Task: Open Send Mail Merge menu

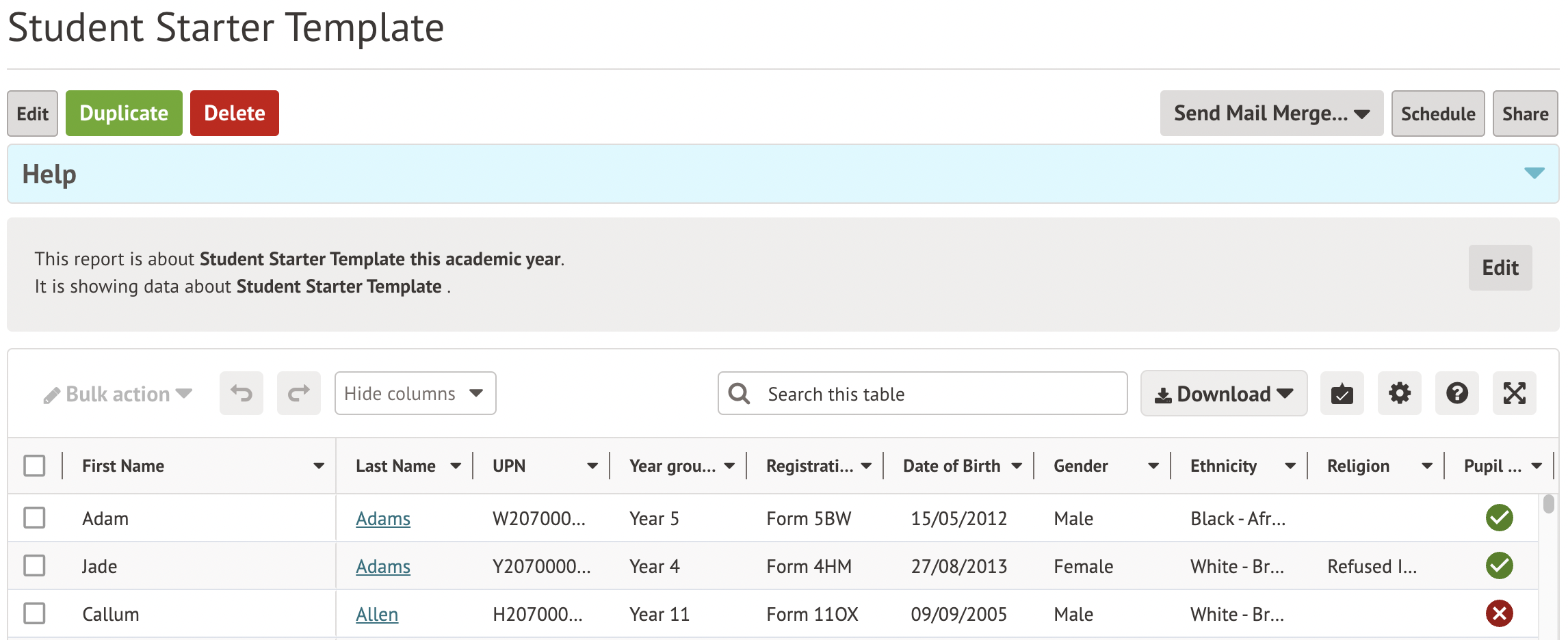Action: click(1271, 114)
